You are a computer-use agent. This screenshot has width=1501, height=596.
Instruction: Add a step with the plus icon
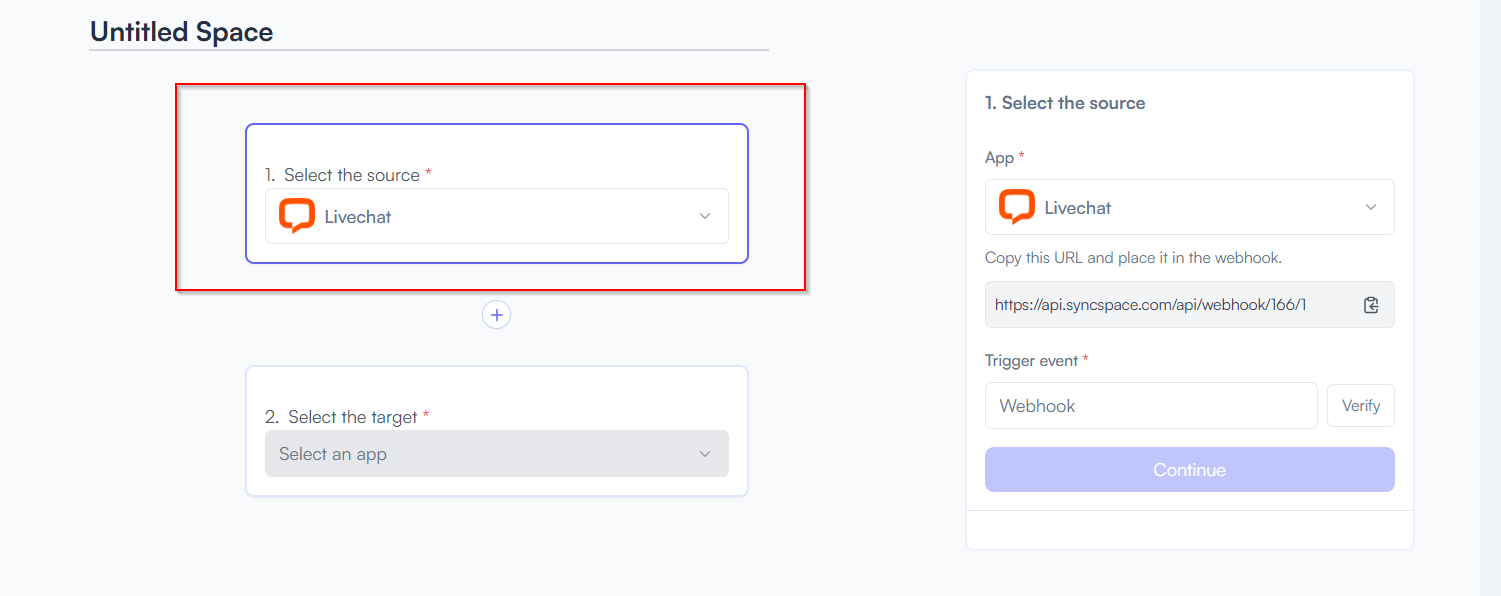pyautogui.click(x=497, y=315)
